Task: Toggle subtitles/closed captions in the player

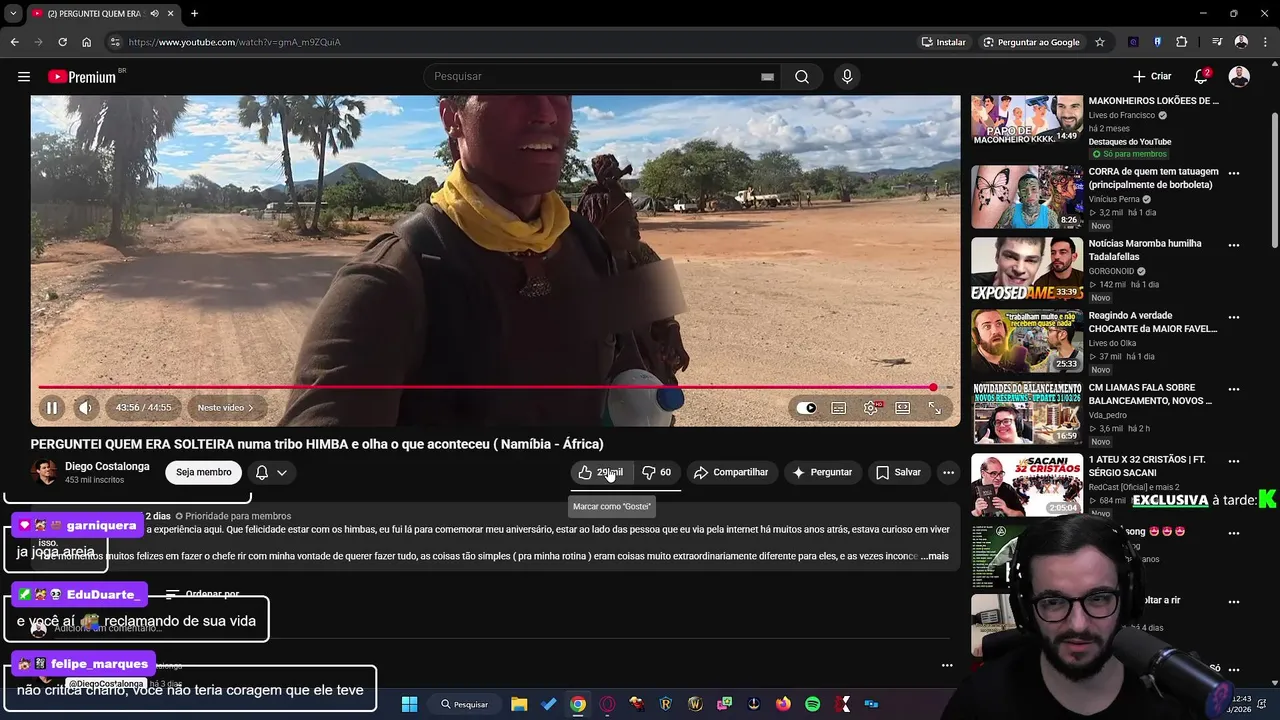Action: tap(839, 408)
